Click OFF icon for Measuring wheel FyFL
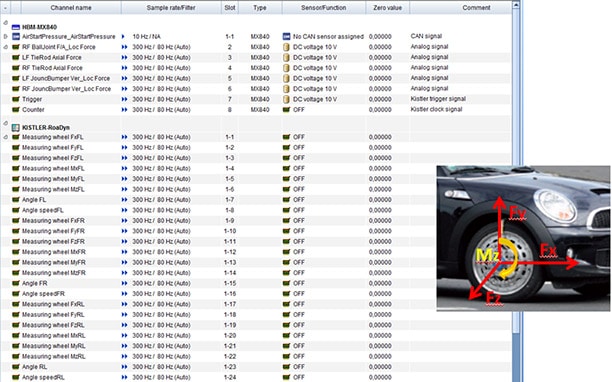 coord(286,147)
